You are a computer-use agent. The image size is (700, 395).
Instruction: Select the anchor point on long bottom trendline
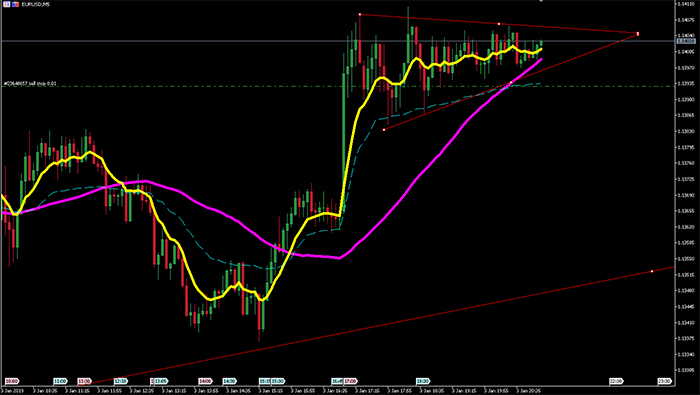point(652,271)
